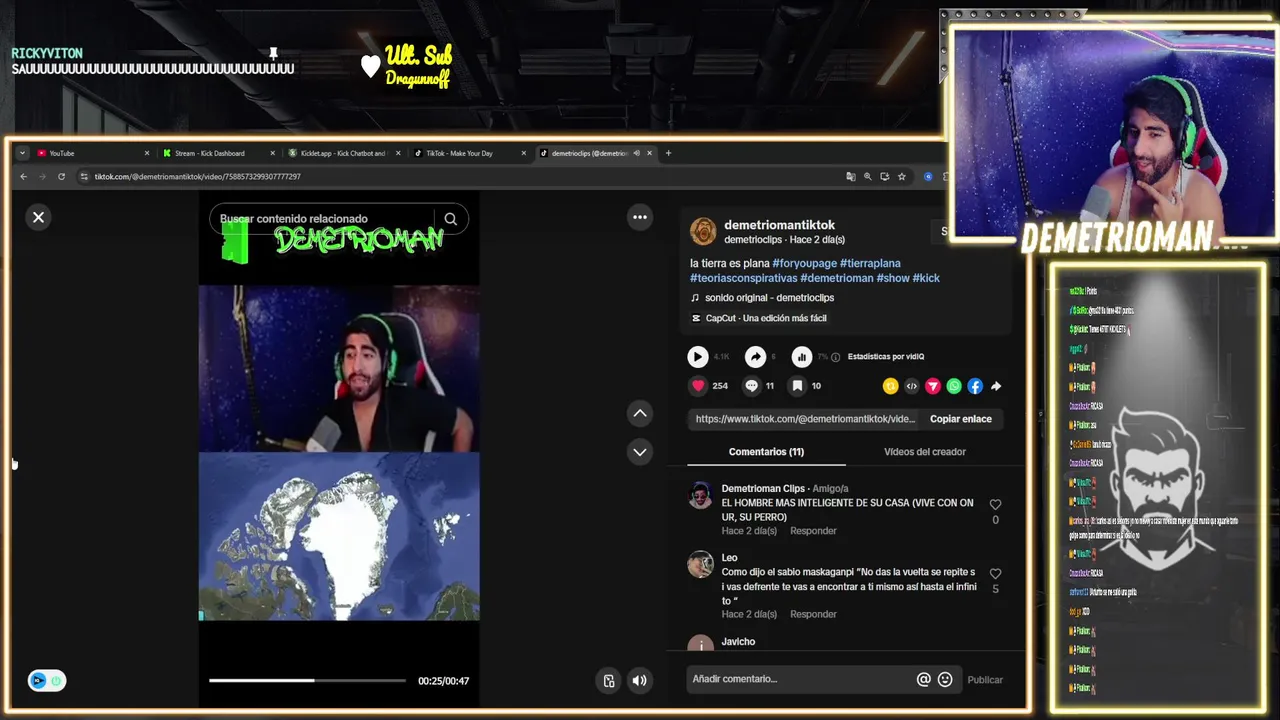Repost the video with yellow repost icon
Screen dimensions: 1280x720
[x=891, y=386]
